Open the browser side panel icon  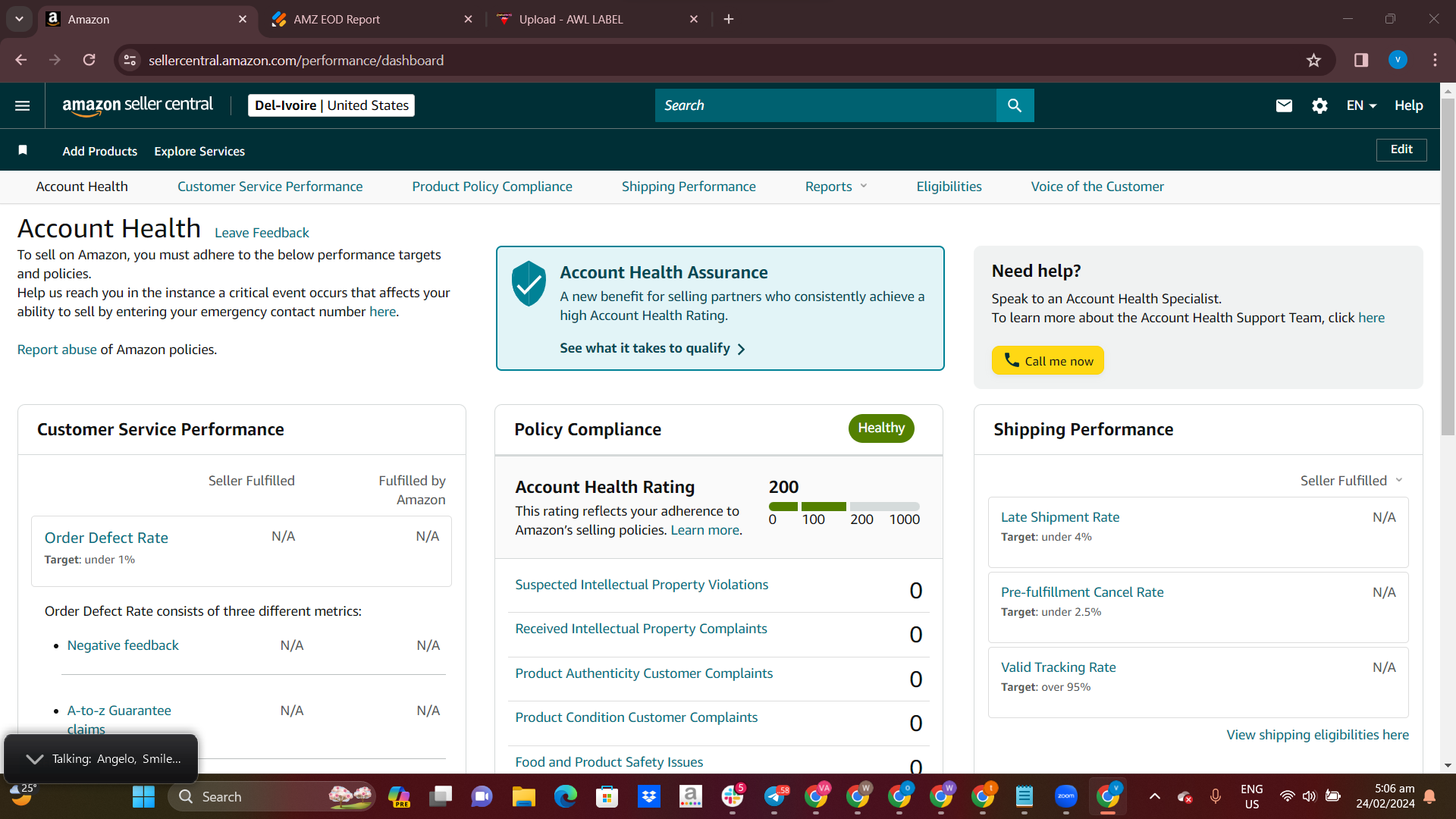pyautogui.click(x=1361, y=60)
